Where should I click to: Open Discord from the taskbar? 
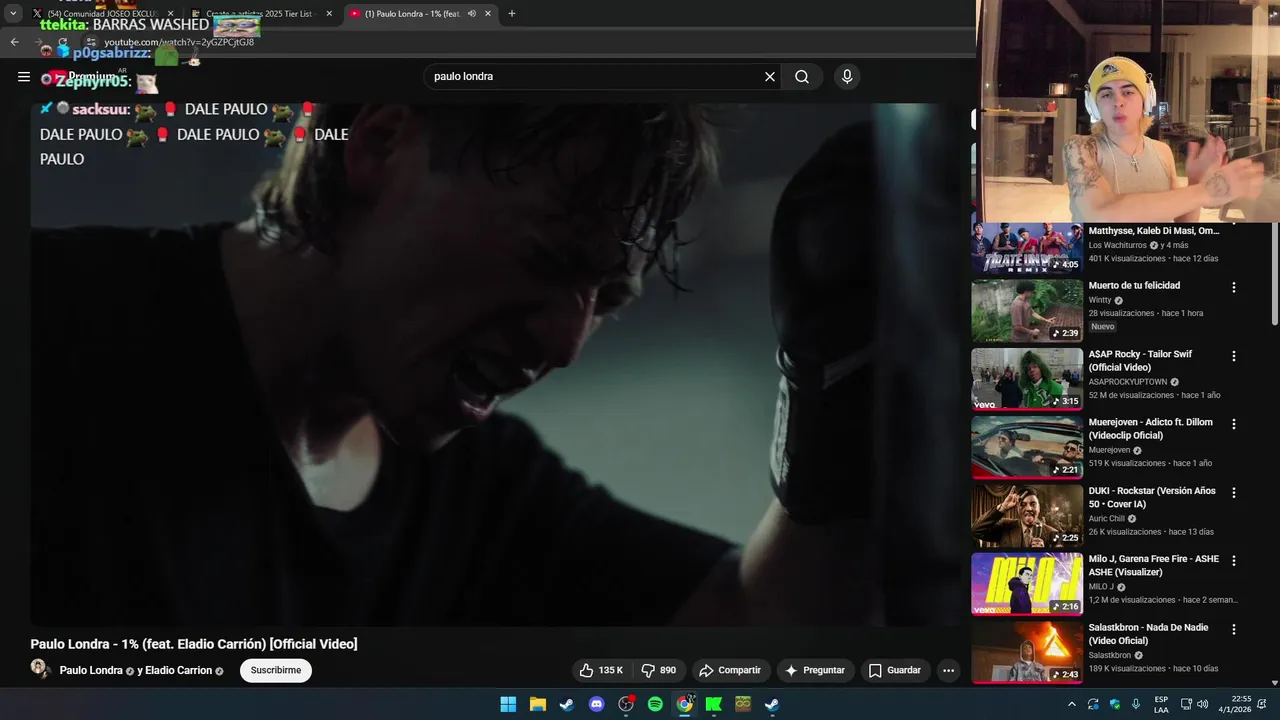point(596,704)
